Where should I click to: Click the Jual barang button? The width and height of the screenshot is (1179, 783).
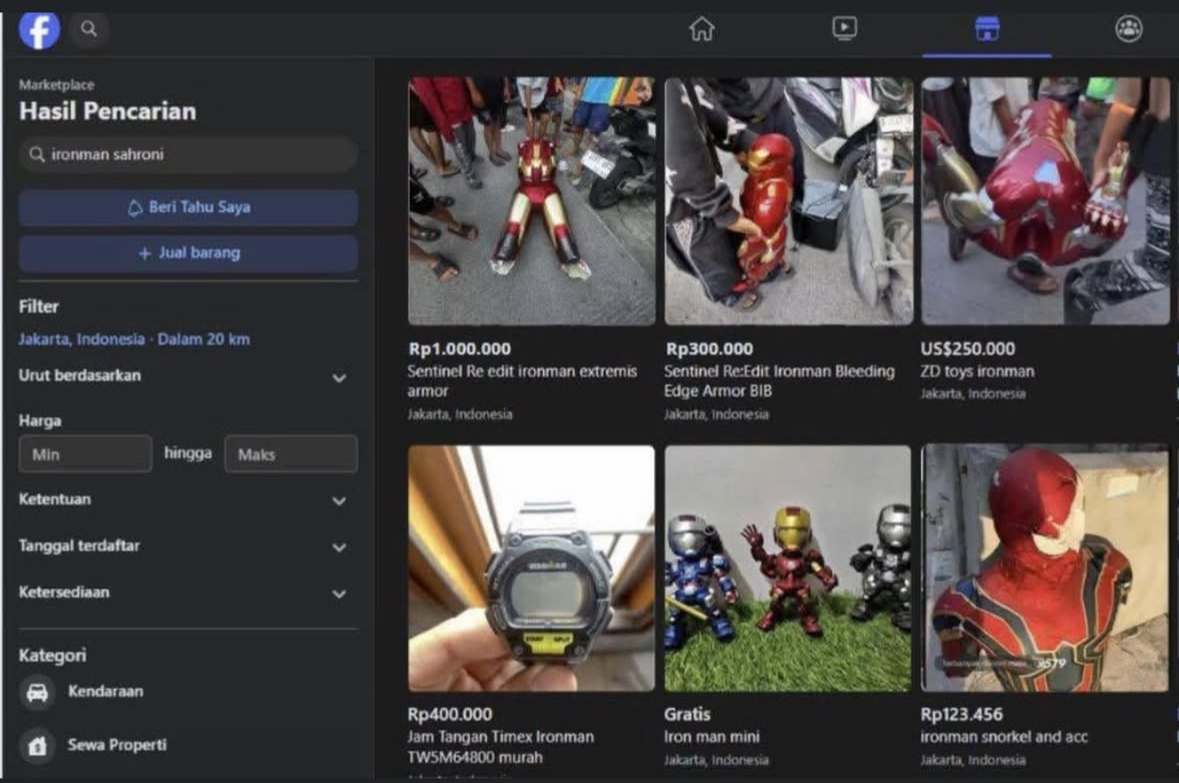point(188,253)
